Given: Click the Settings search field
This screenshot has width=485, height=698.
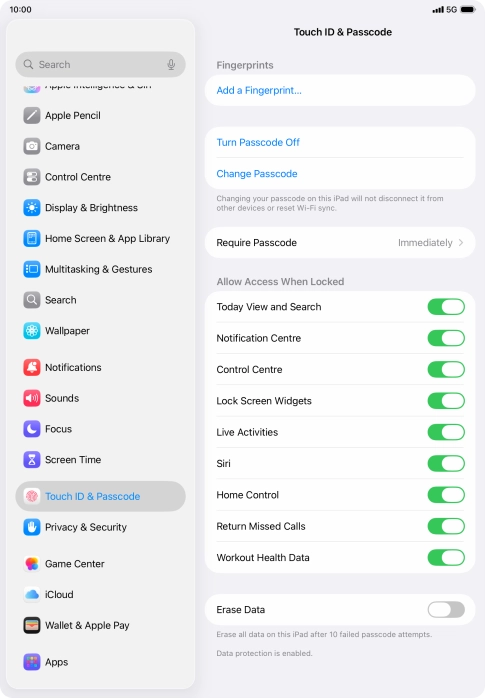Looking at the screenshot, I should 101,65.
